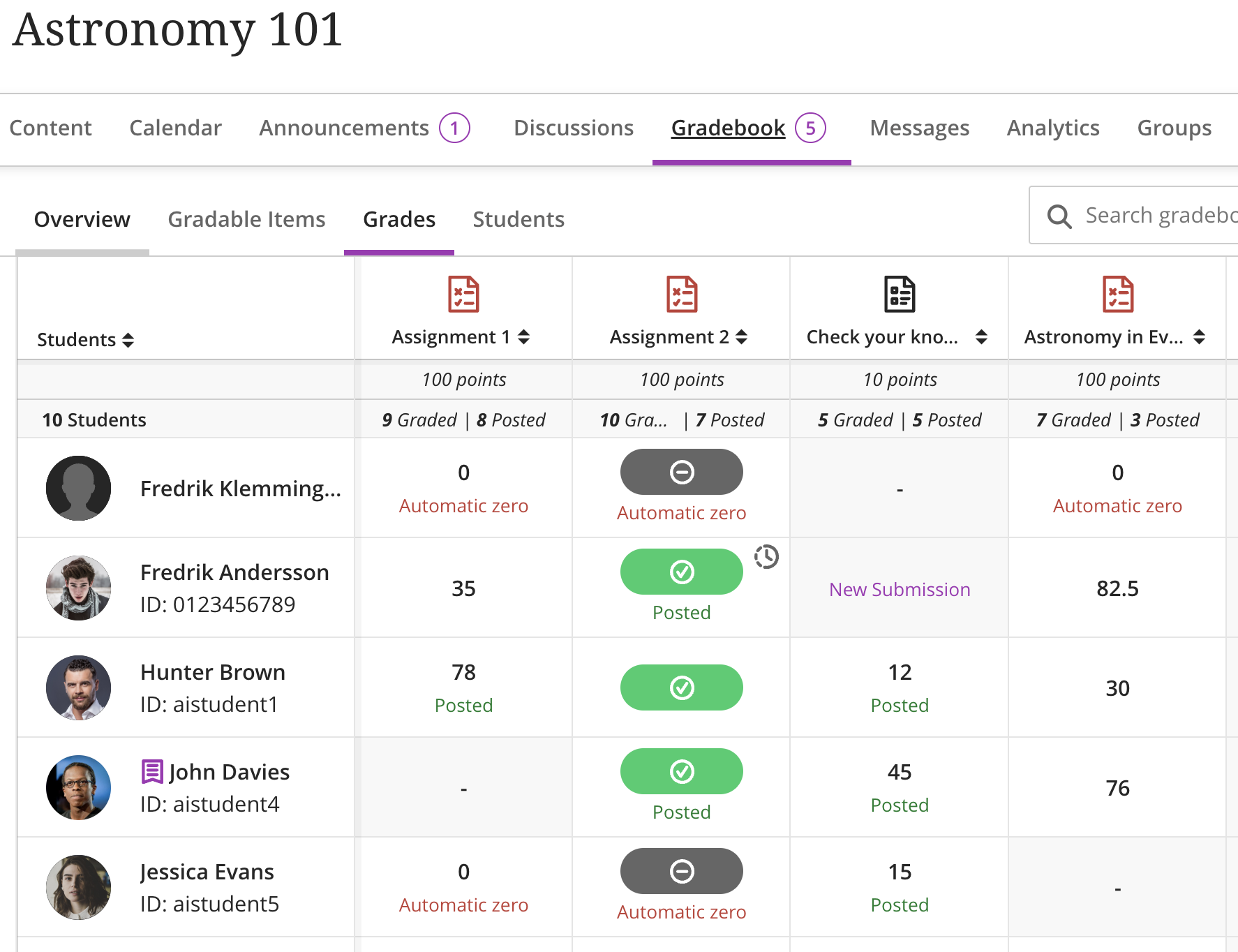Toggle John Davies' Posted status pill
The width and height of the screenshot is (1238, 952).
681,771
